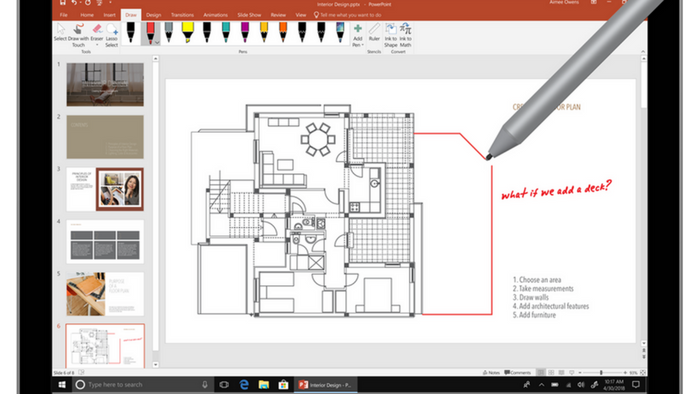Switch to Slide Sorter view

(551, 373)
